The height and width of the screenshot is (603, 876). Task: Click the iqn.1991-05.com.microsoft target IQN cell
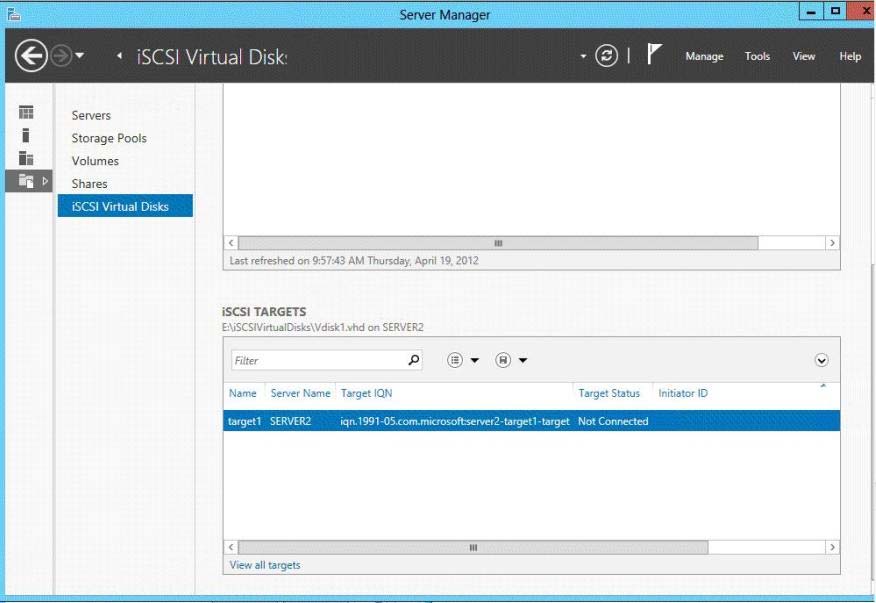(x=455, y=421)
